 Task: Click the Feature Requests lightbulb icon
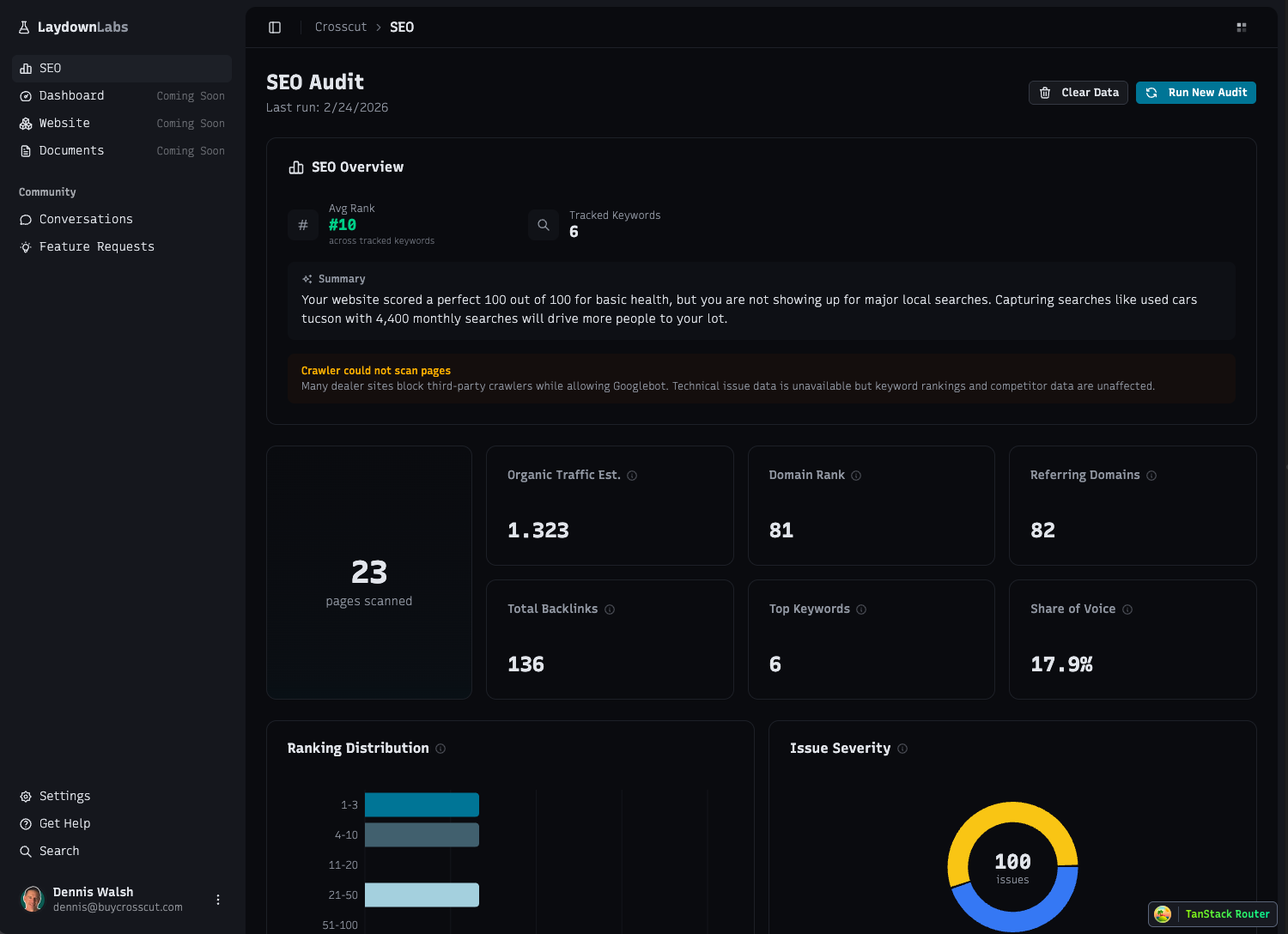pos(25,246)
